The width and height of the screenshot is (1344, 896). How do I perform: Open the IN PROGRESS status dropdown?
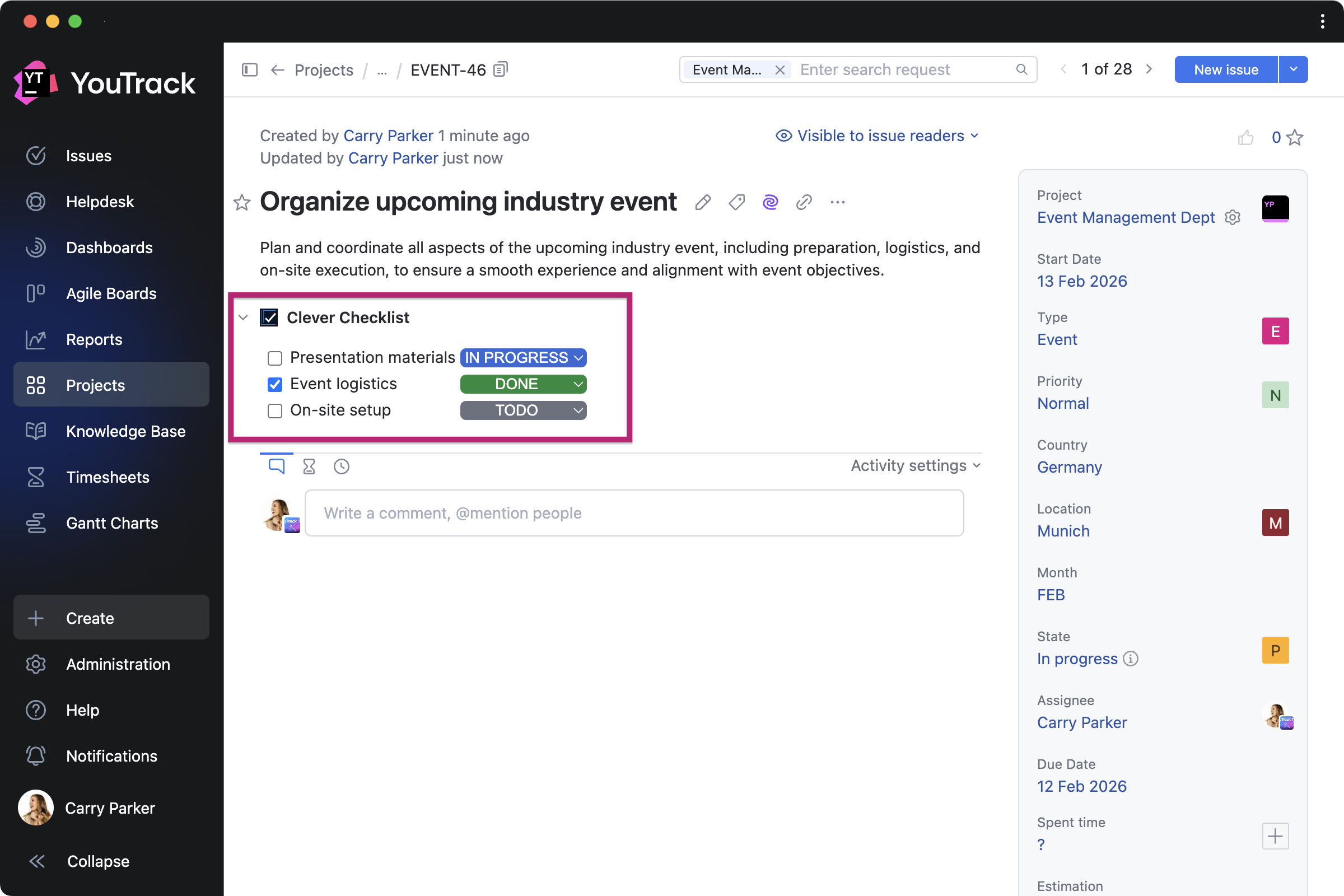523,358
